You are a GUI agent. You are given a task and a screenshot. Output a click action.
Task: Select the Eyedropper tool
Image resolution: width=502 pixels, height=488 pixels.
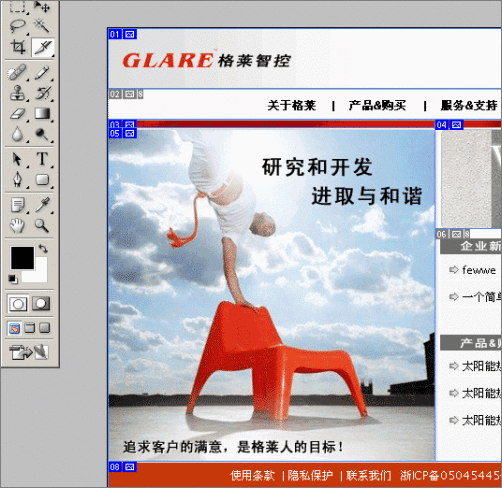pyautogui.click(x=42, y=205)
